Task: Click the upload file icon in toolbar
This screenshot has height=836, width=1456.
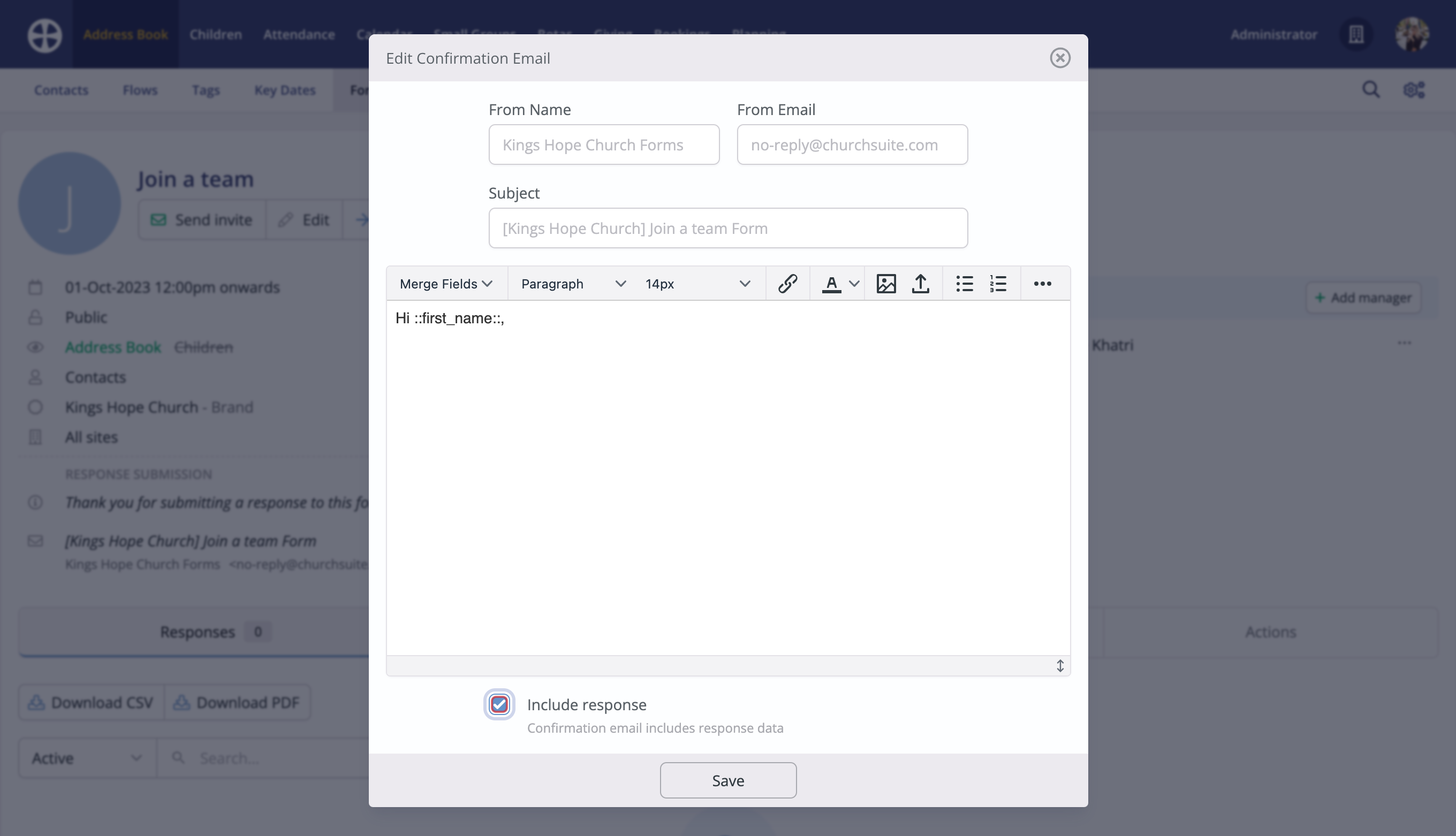Action: (x=920, y=284)
